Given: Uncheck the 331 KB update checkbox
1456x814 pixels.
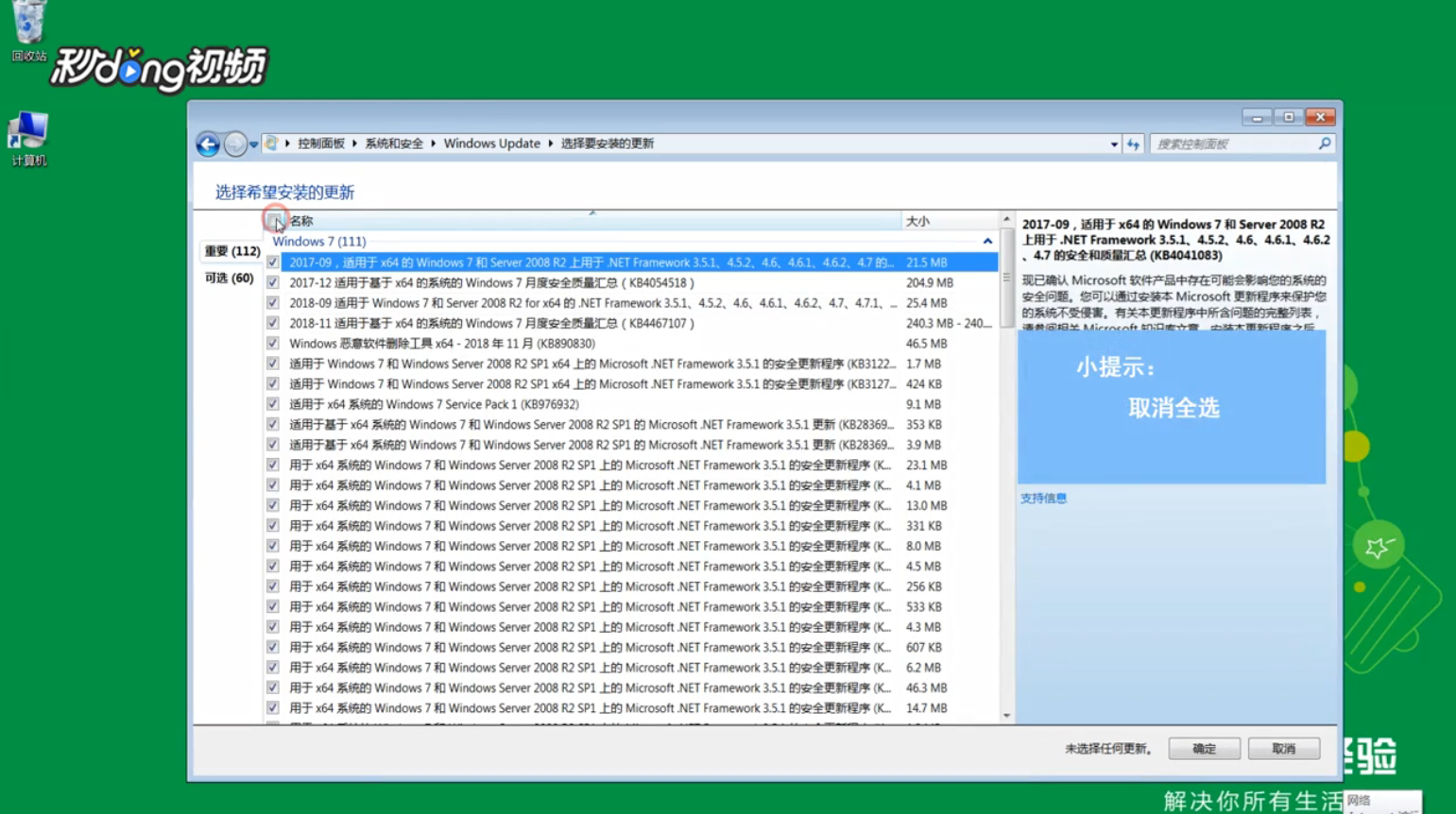Looking at the screenshot, I should (273, 526).
